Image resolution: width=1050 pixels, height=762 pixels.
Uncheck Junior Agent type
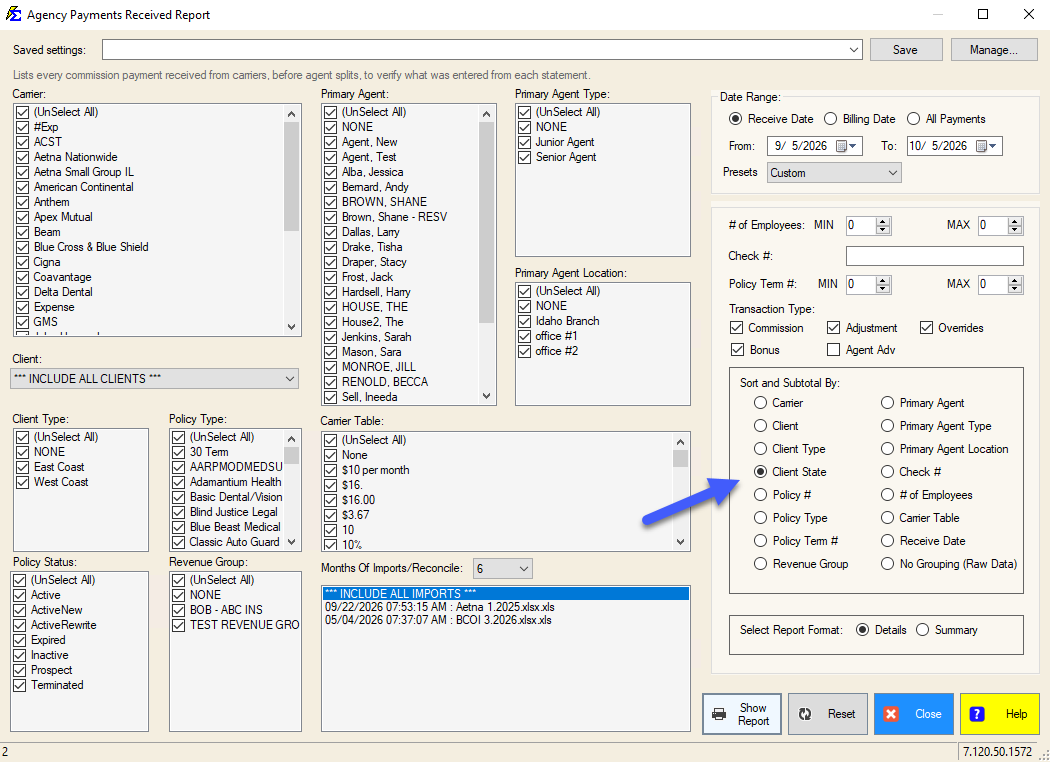click(524, 142)
